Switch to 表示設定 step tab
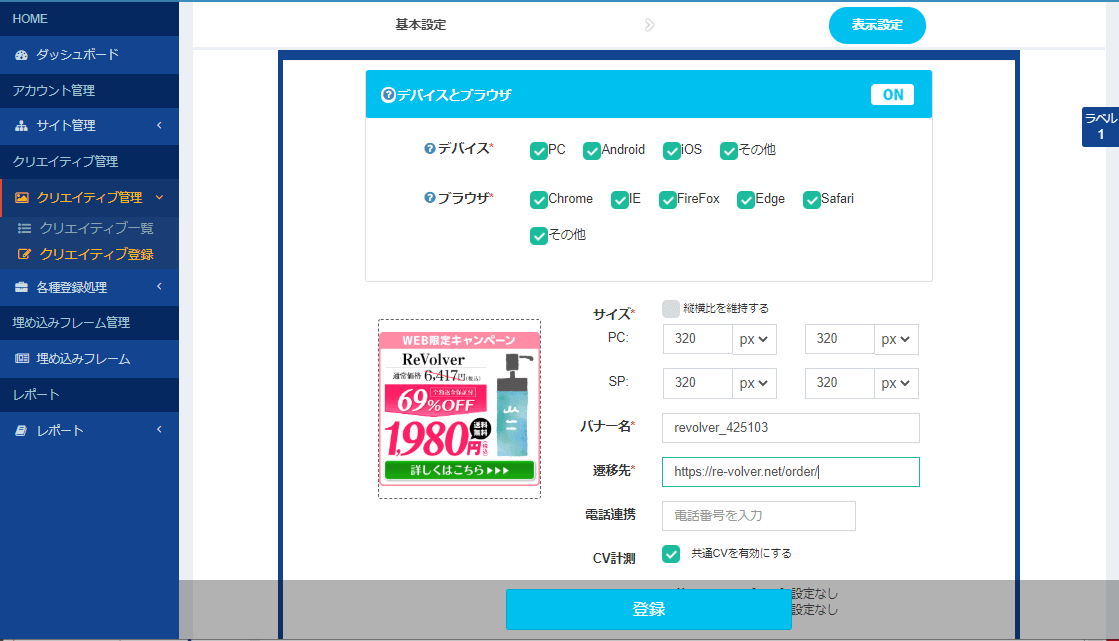 tap(877, 25)
